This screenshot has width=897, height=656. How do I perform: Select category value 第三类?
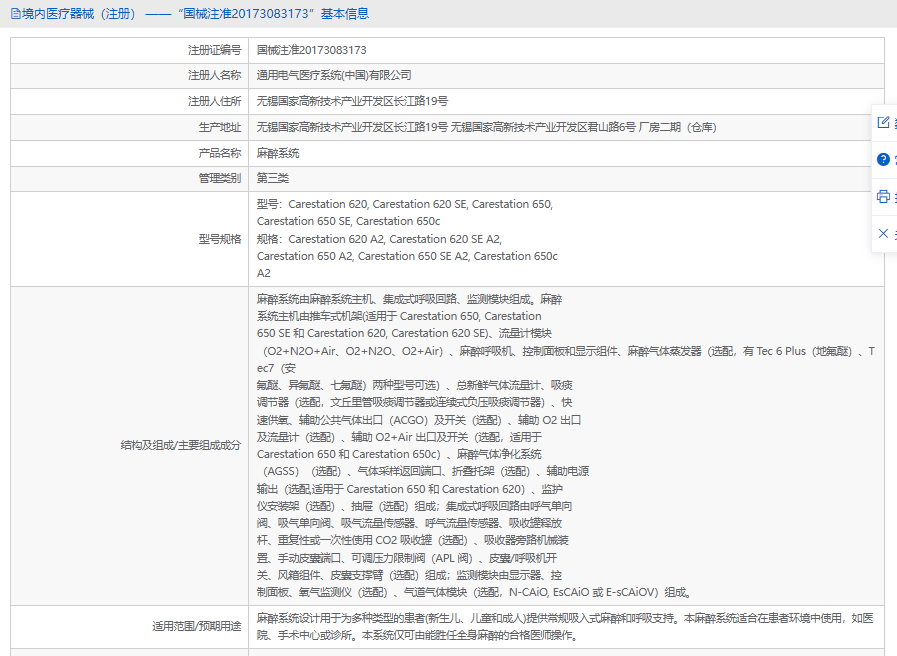[273, 178]
